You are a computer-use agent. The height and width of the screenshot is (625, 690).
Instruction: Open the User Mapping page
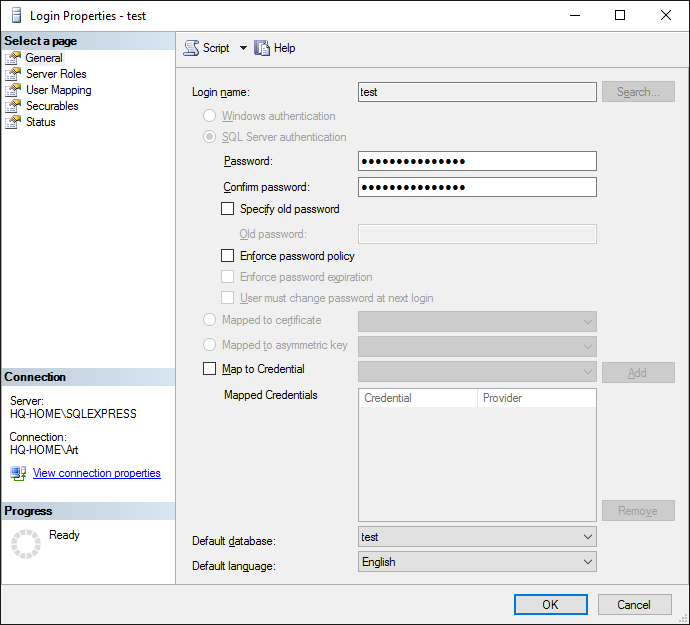[x=58, y=90]
